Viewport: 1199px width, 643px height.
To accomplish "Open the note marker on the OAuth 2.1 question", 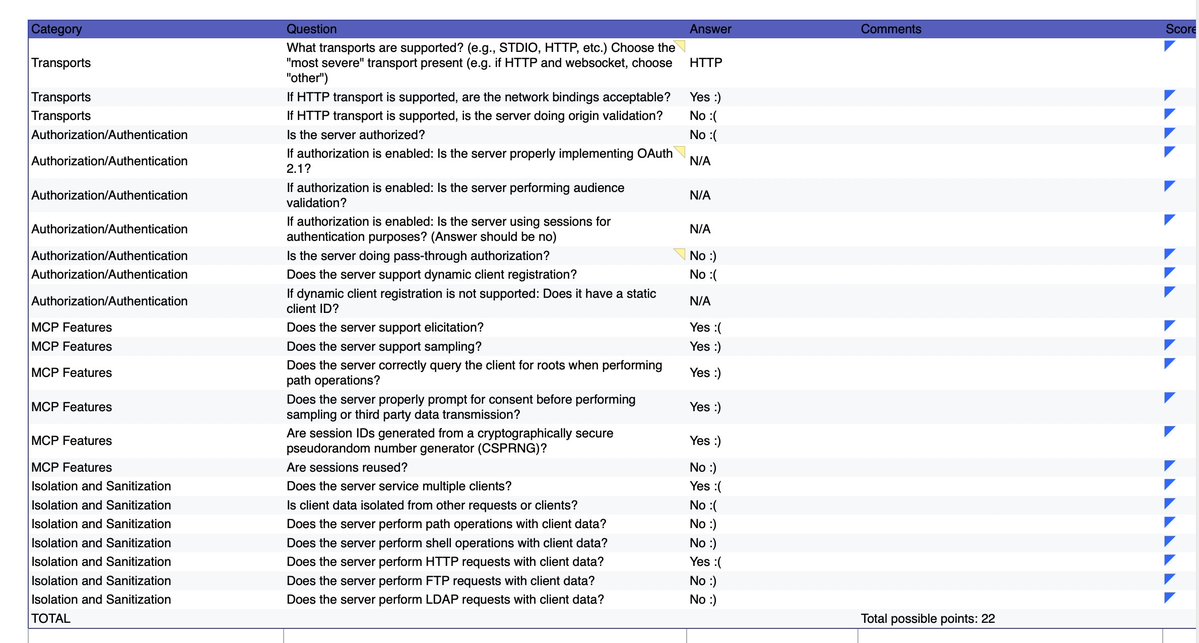I will click(680, 151).
